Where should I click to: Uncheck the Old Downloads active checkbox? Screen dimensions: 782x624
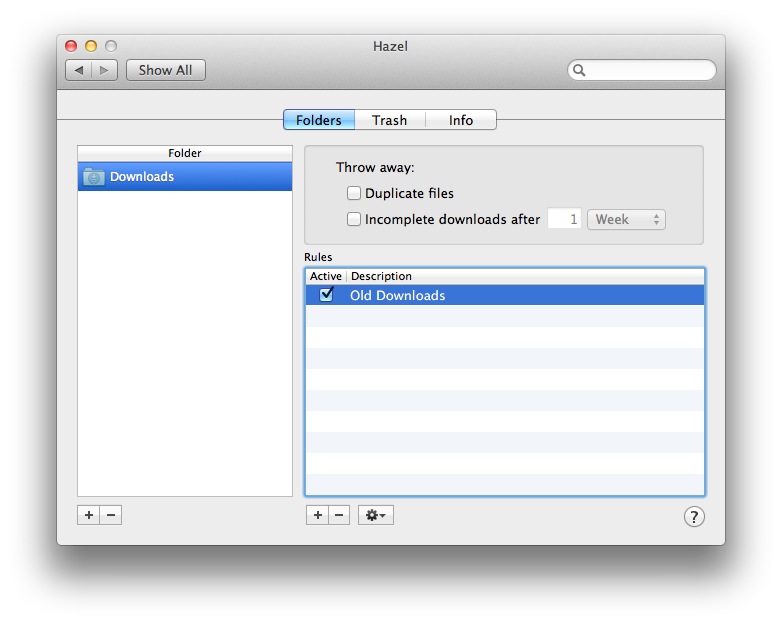click(326, 295)
